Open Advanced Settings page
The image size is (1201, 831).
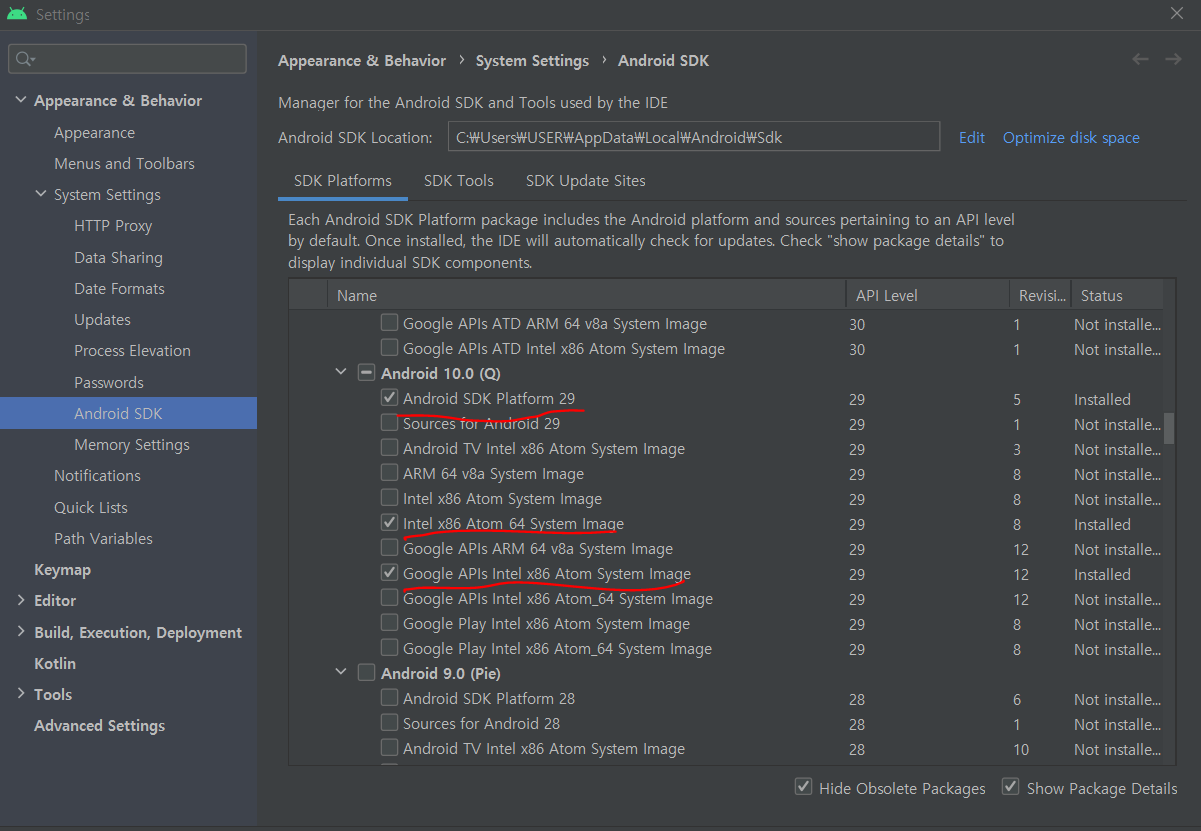(x=99, y=726)
